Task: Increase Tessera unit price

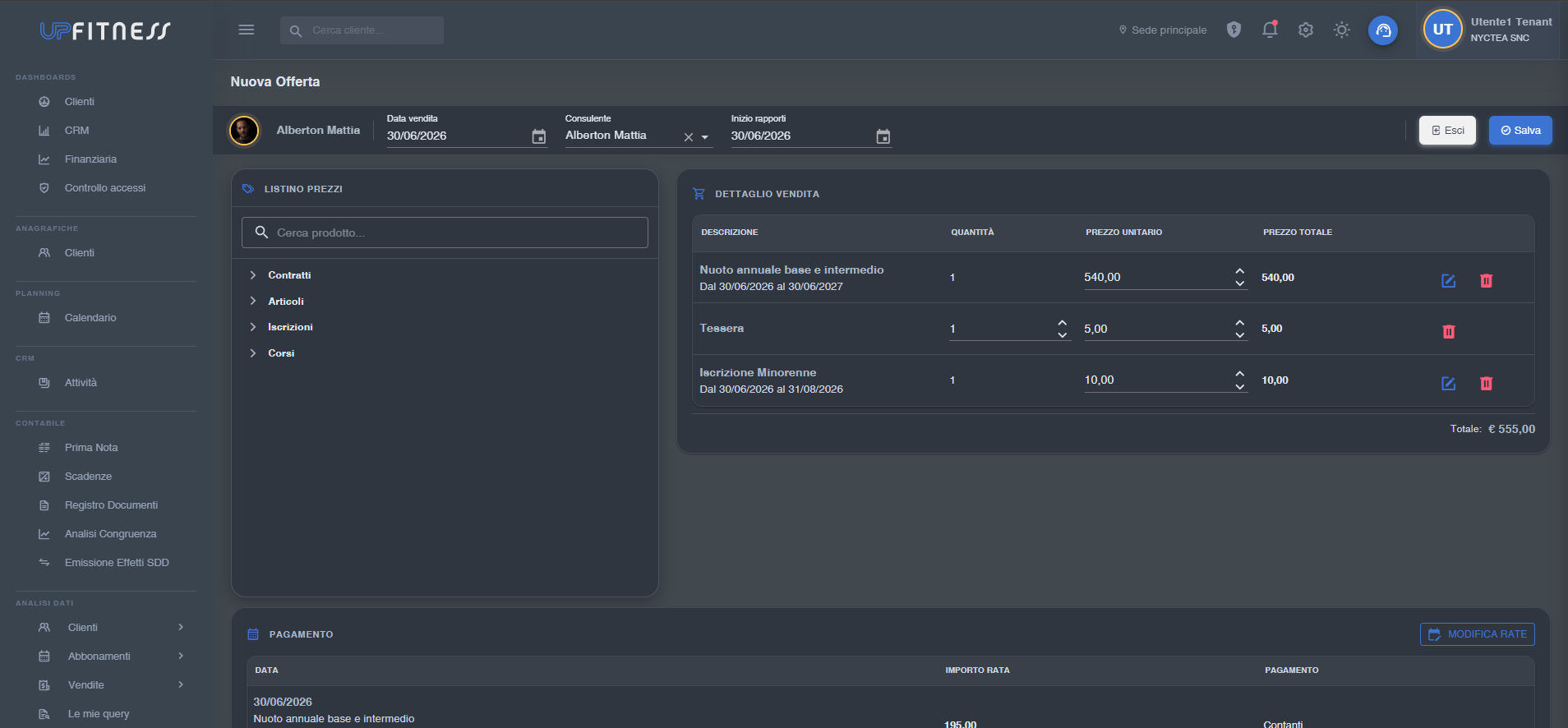Action: (1240, 323)
